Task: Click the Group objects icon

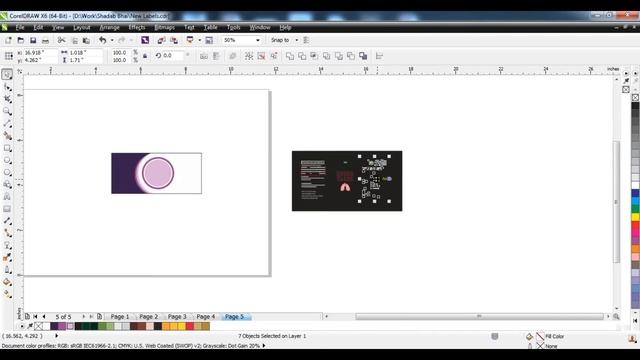Action: click(x=249, y=56)
